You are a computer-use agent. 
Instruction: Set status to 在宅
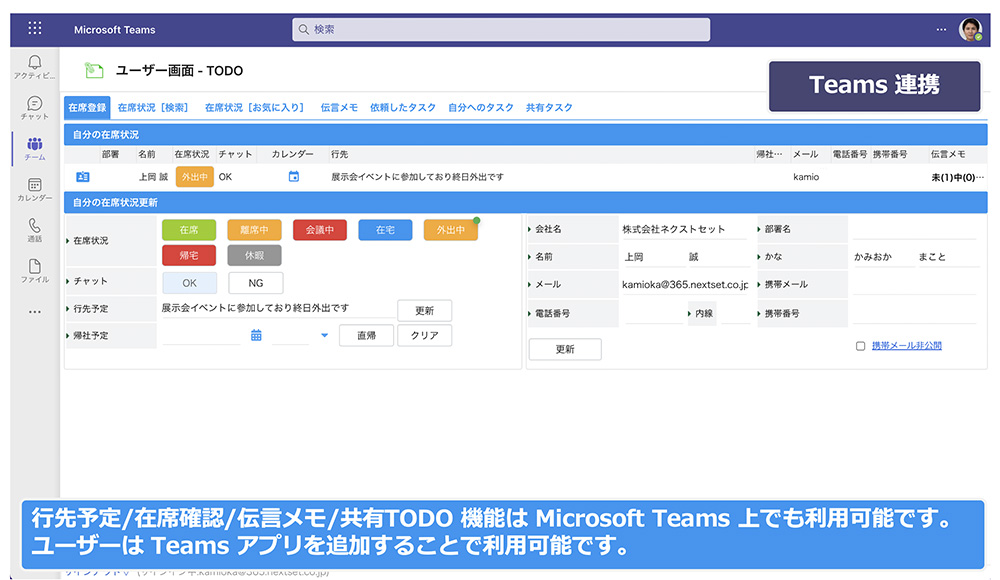385,230
